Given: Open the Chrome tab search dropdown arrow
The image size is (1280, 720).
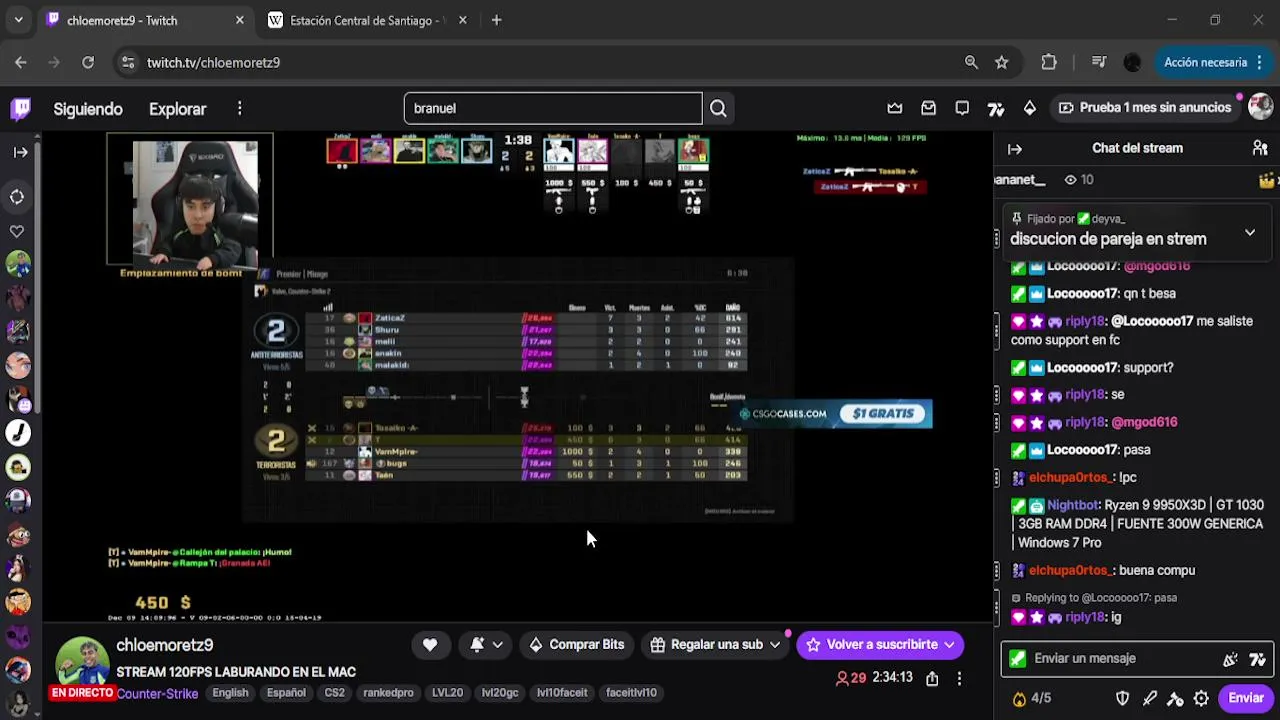Looking at the screenshot, I should coord(18,20).
